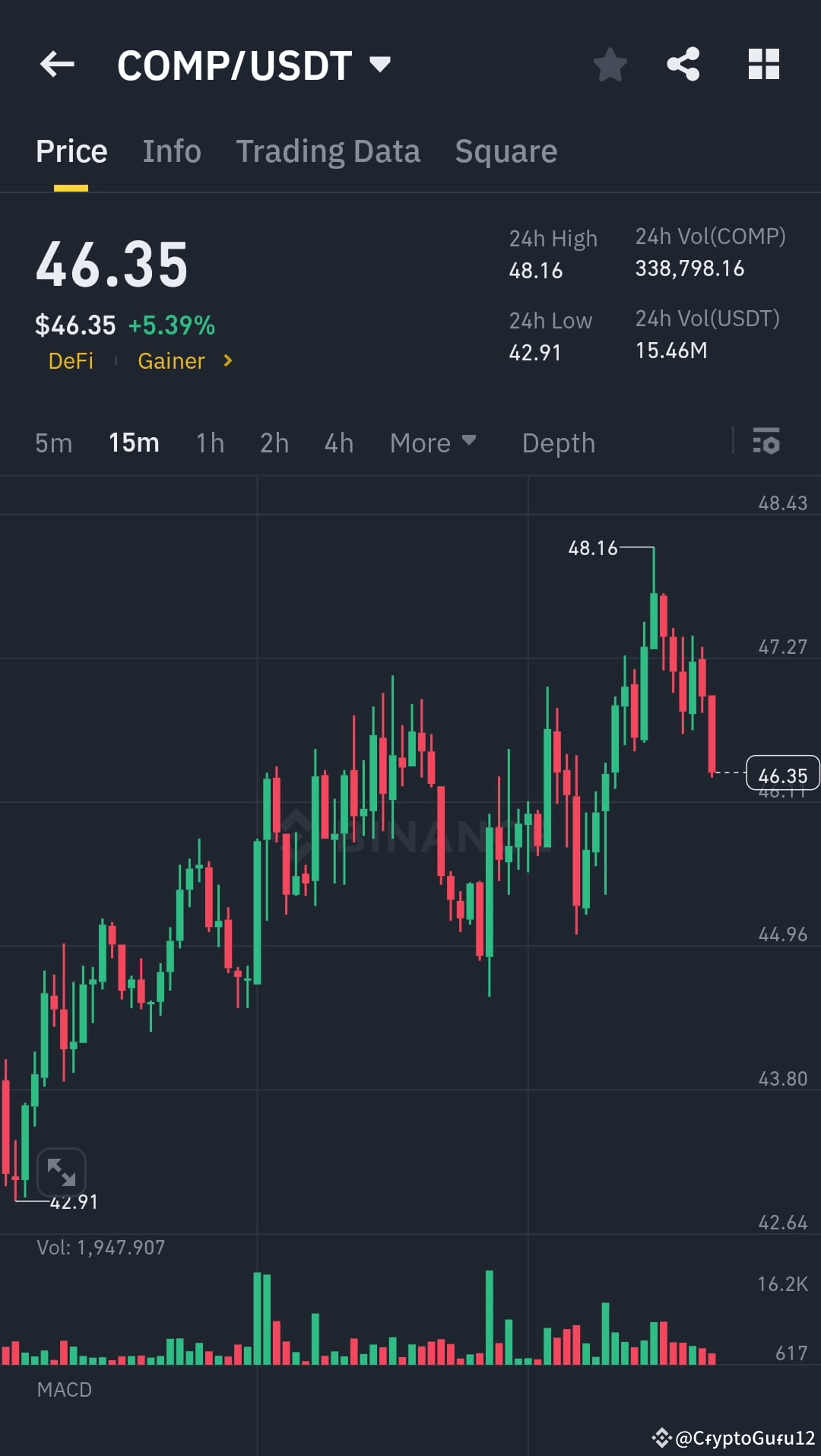This screenshot has height=1456, width=821.
Task: Toggle the 15m timeframe selection
Action: tap(134, 443)
